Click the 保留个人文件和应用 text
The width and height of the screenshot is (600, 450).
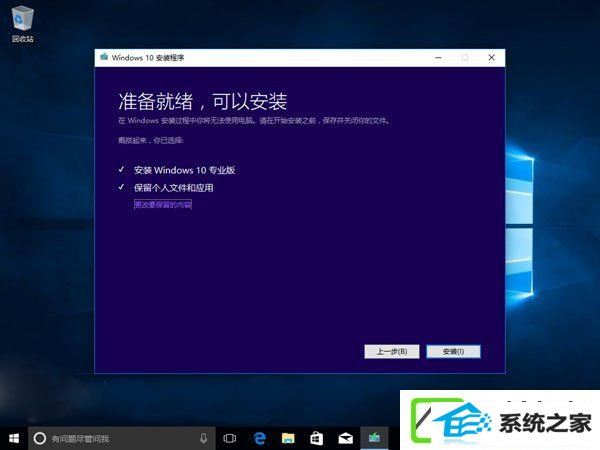click(x=174, y=188)
